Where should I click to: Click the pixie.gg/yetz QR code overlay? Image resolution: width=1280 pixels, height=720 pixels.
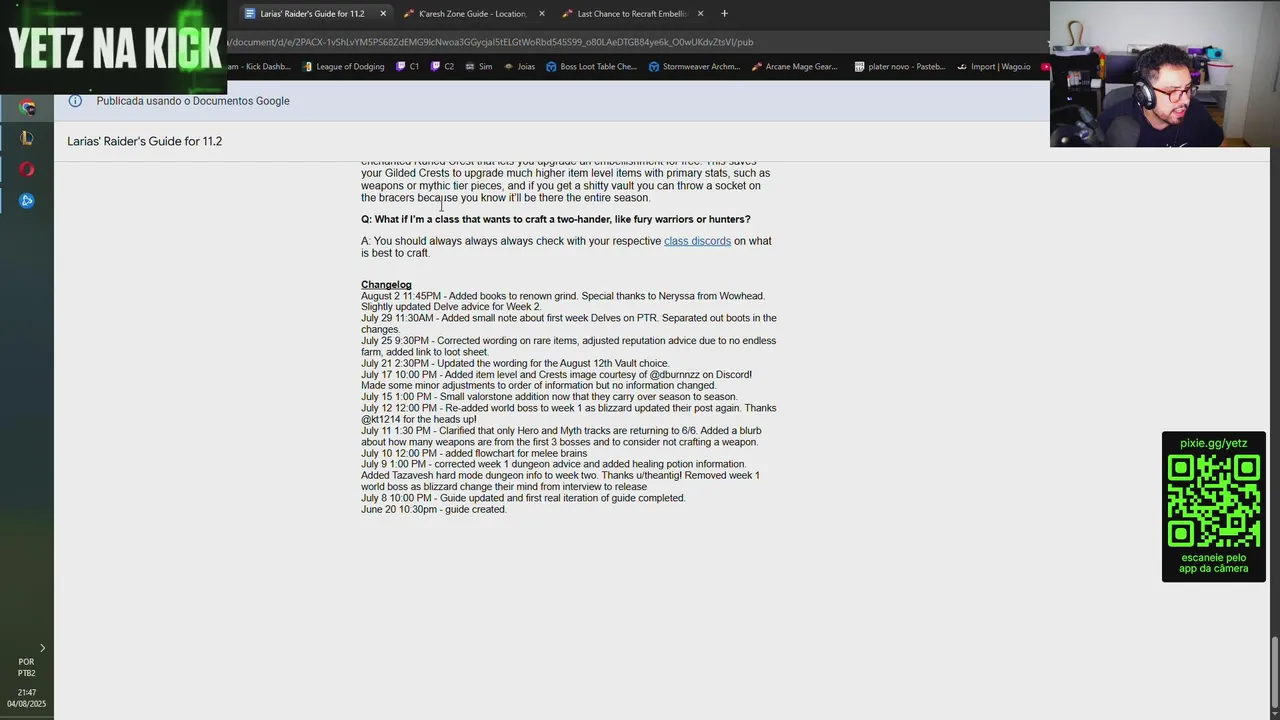(x=1213, y=506)
